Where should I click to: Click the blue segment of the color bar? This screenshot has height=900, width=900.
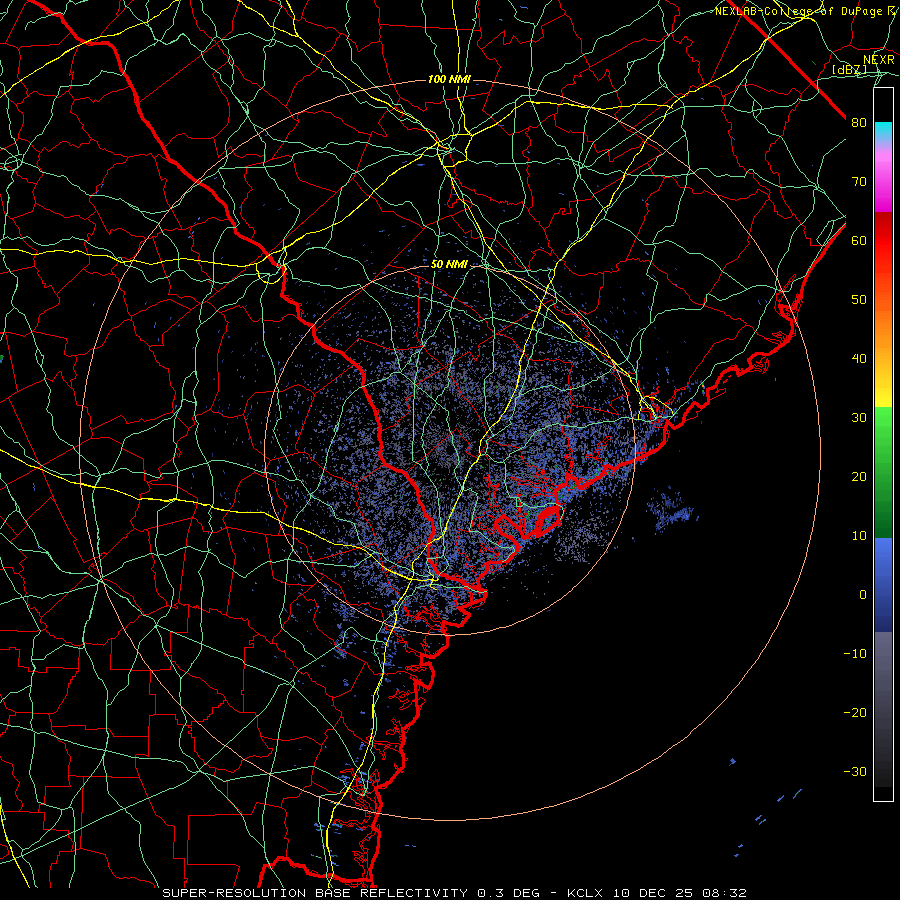(x=883, y=585)
